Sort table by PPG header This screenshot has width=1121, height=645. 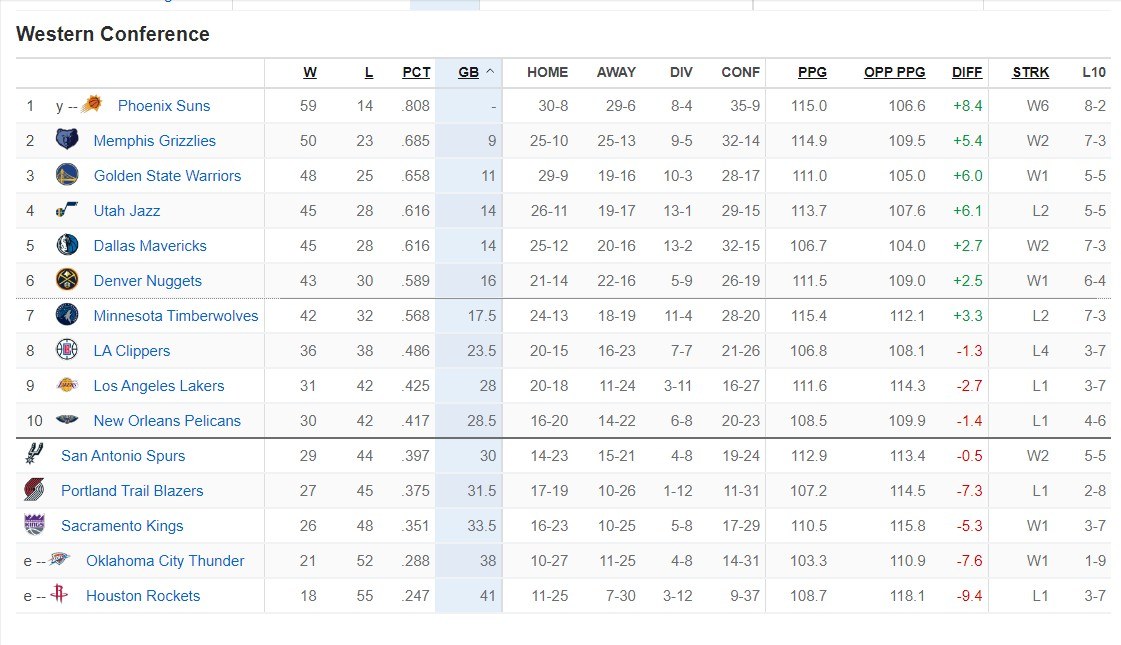[812, 72]
